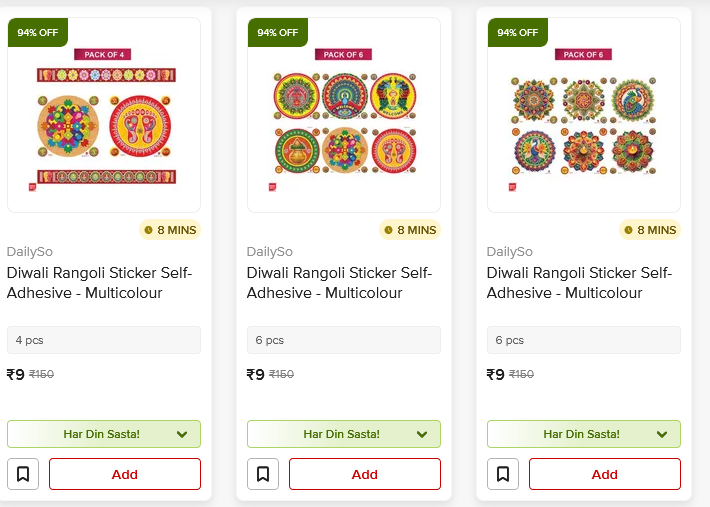Expand Har Din Sasta offer on first product
This screenshot has height=507, width=710.
[x=182, y=434]
